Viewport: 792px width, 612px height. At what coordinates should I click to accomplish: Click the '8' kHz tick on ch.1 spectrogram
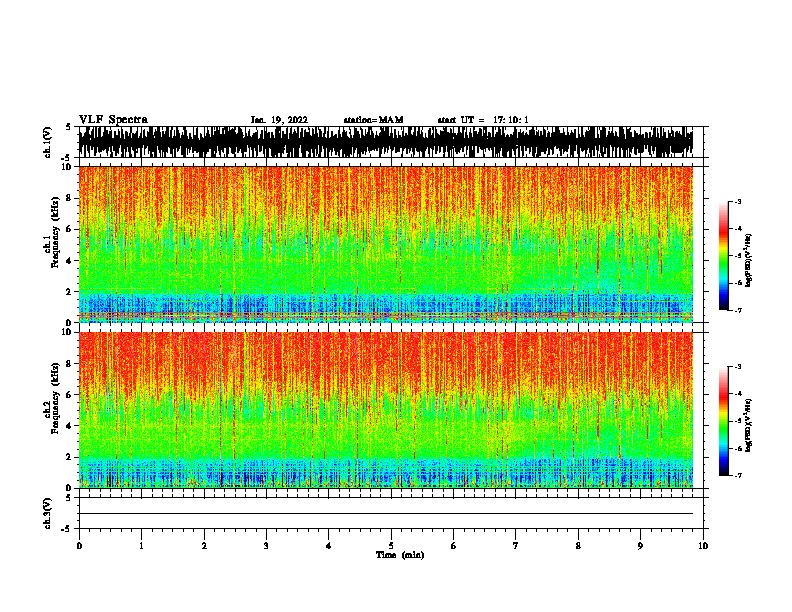tap(70, 198)
